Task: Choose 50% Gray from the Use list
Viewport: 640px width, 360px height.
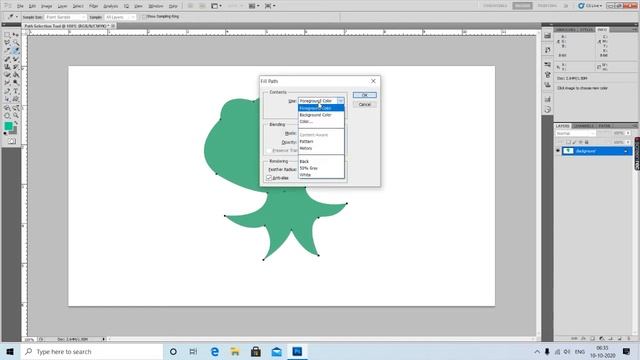Action: click(321, 168)
